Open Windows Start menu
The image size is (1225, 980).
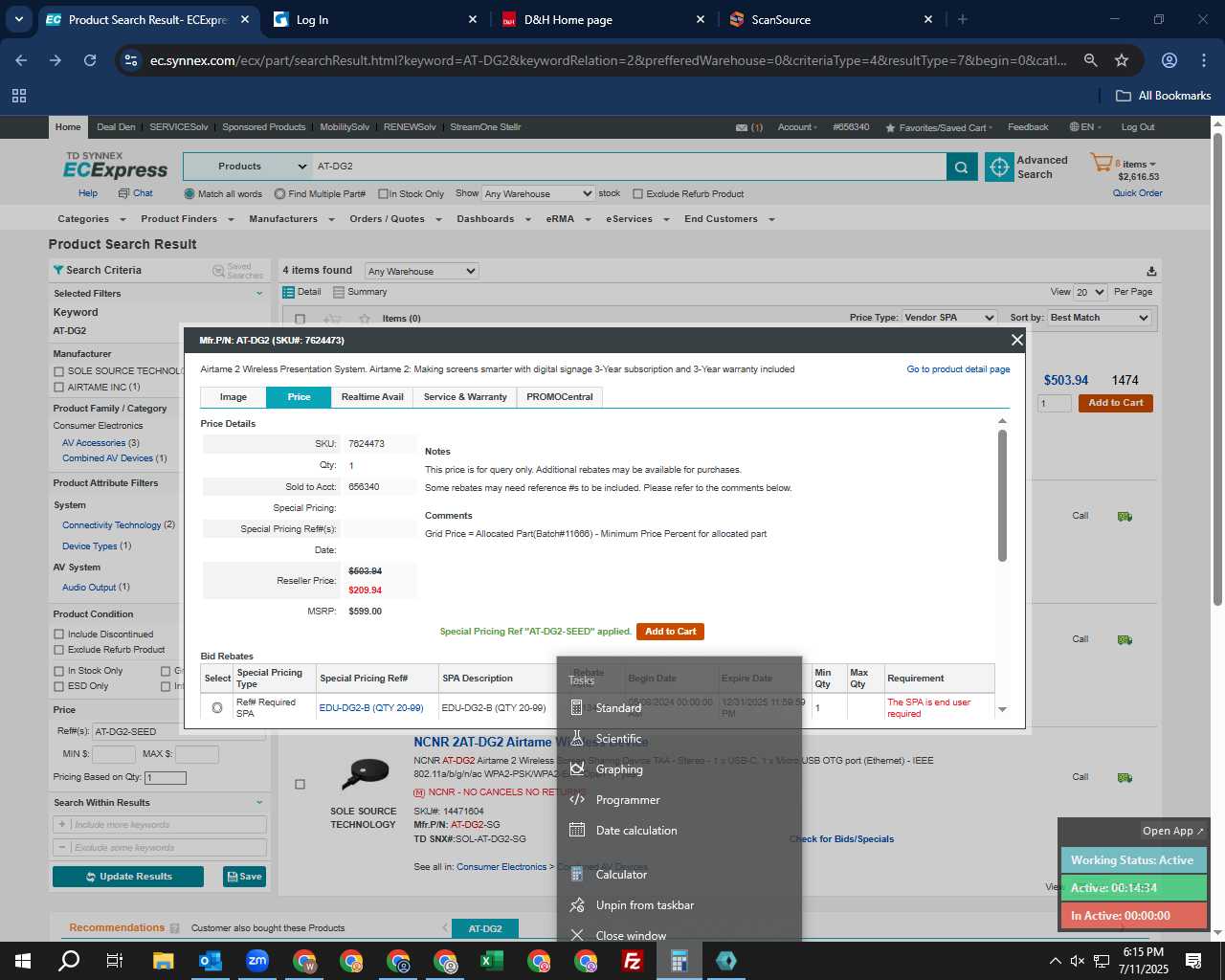pyautogui.click(x=23, y=961)
